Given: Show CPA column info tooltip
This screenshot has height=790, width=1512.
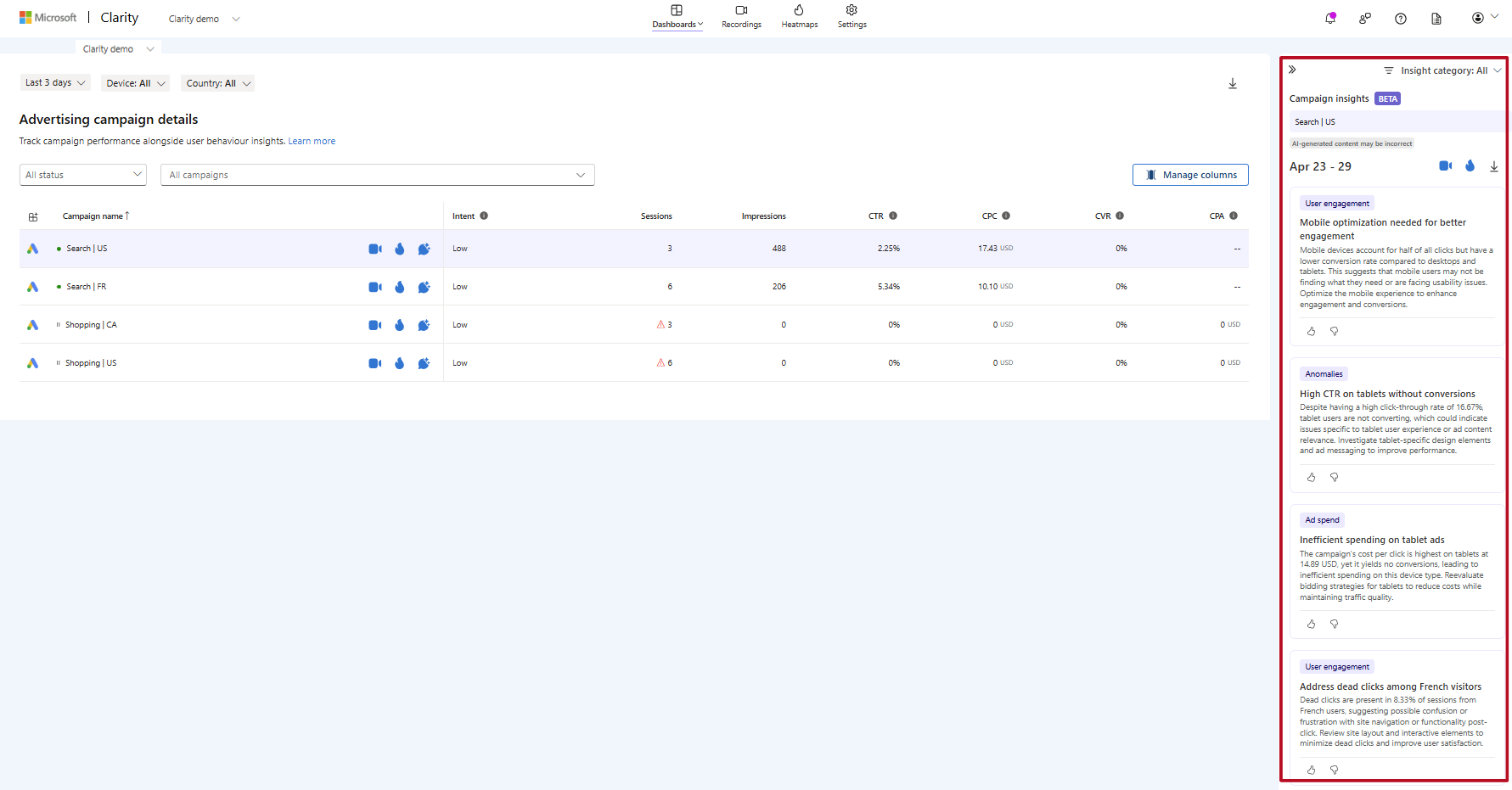Looking at the screenshot, I should point(1234,216).
